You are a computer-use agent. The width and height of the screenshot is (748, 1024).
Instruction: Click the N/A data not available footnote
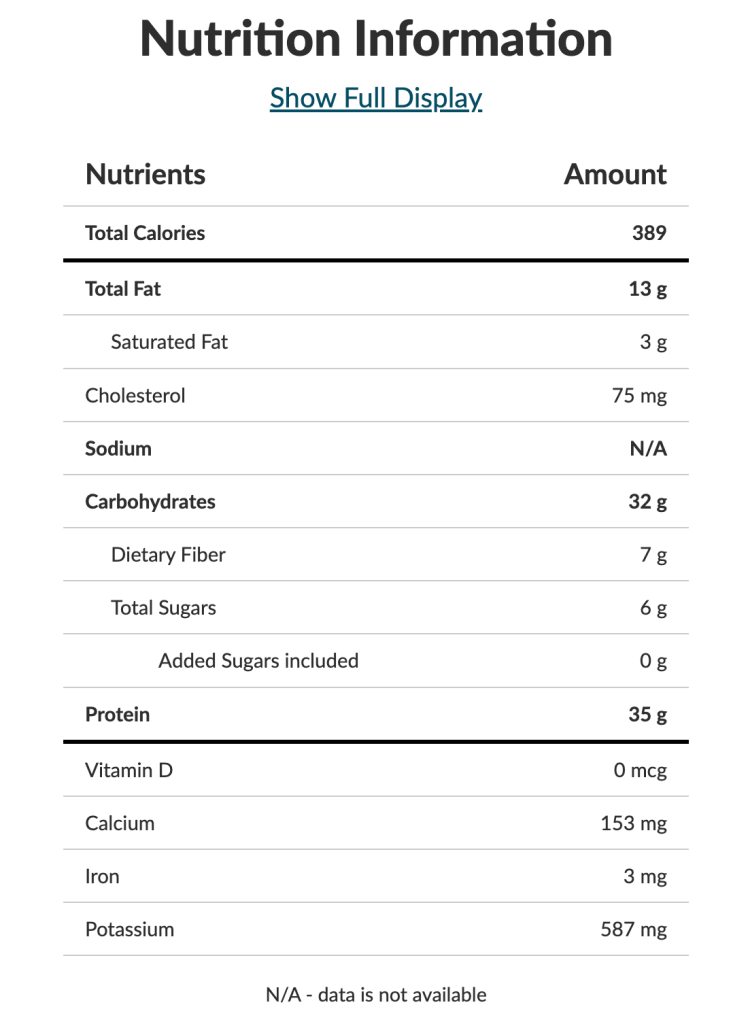tap(376, 995)
